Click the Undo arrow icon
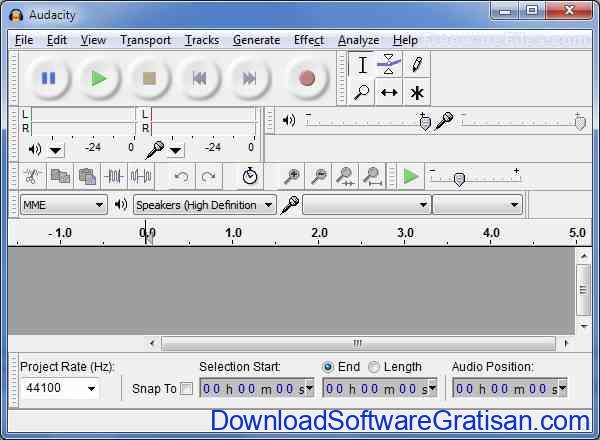The height and width of the screenshot is (440, 600). (x=181, y=176)
